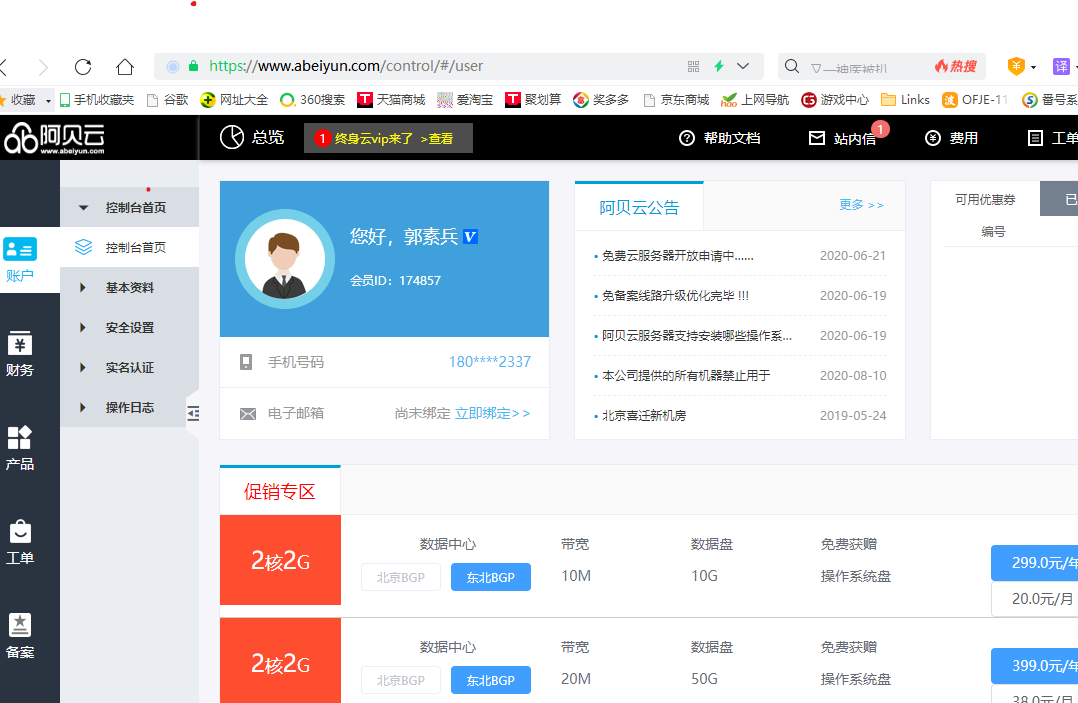The image size is (1078, 703).
Task: Open the yellow shield wallet extension icon
Action: click(1016, 66)
